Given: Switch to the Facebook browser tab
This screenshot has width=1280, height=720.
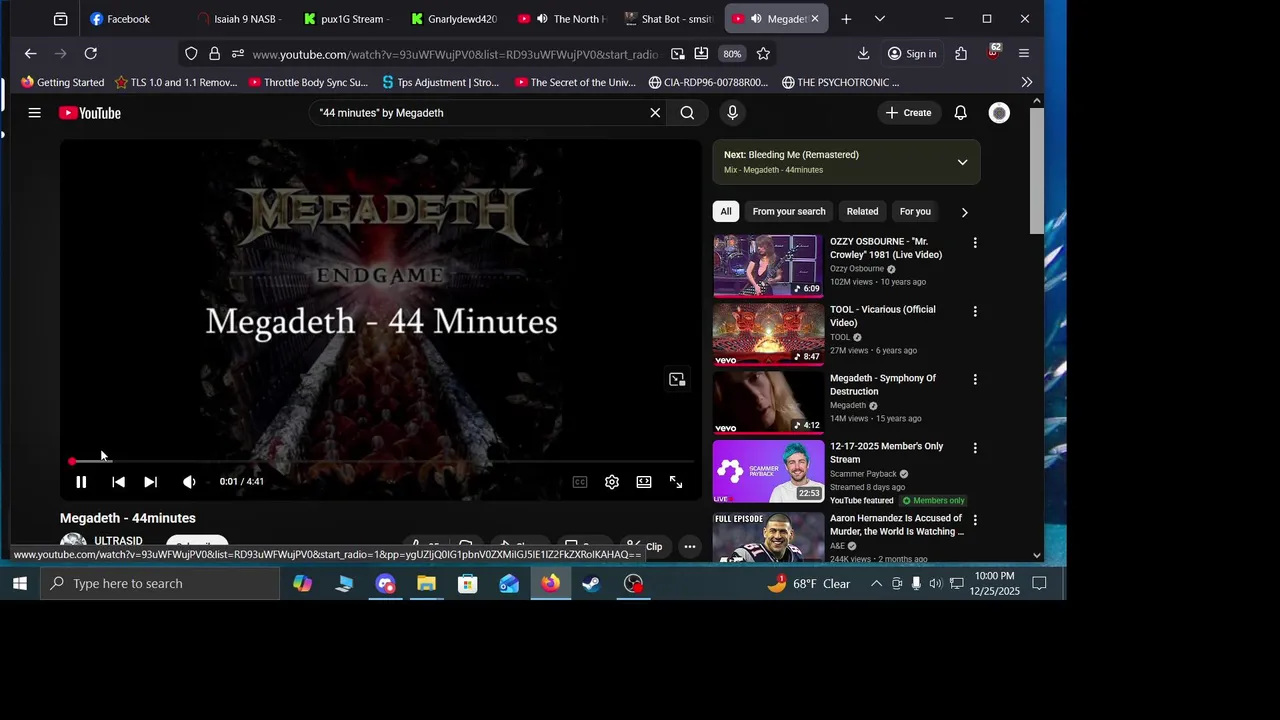Looking at the screenshot, I should [x=128, y=19].
